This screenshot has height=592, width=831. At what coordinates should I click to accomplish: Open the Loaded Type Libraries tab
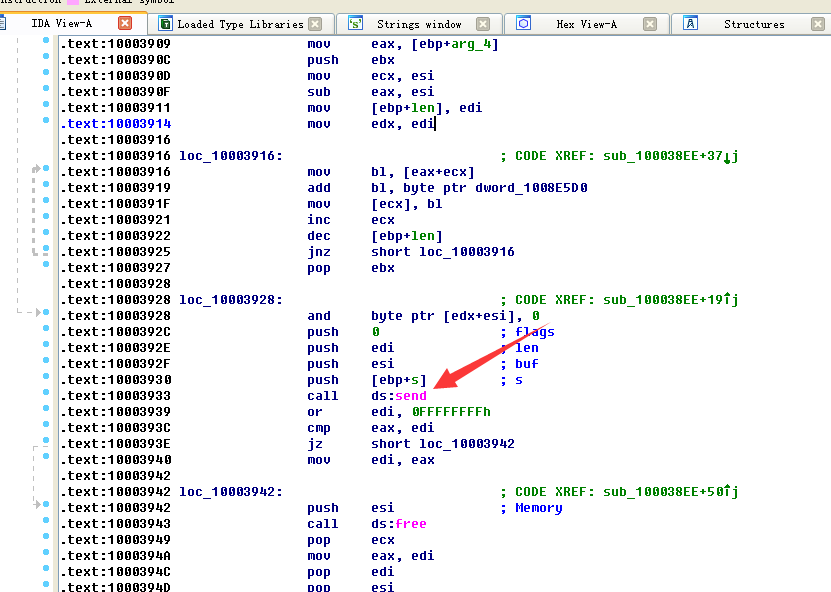click(x=240, y=24)
